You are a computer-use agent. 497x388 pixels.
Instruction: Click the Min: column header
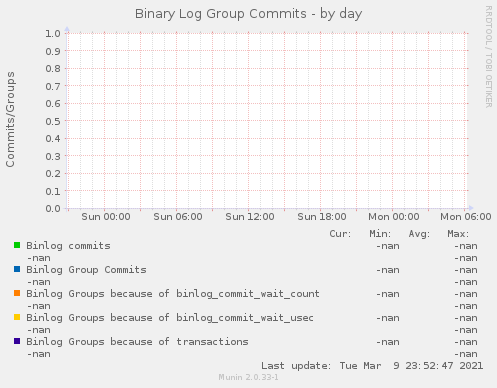[380, 234]
